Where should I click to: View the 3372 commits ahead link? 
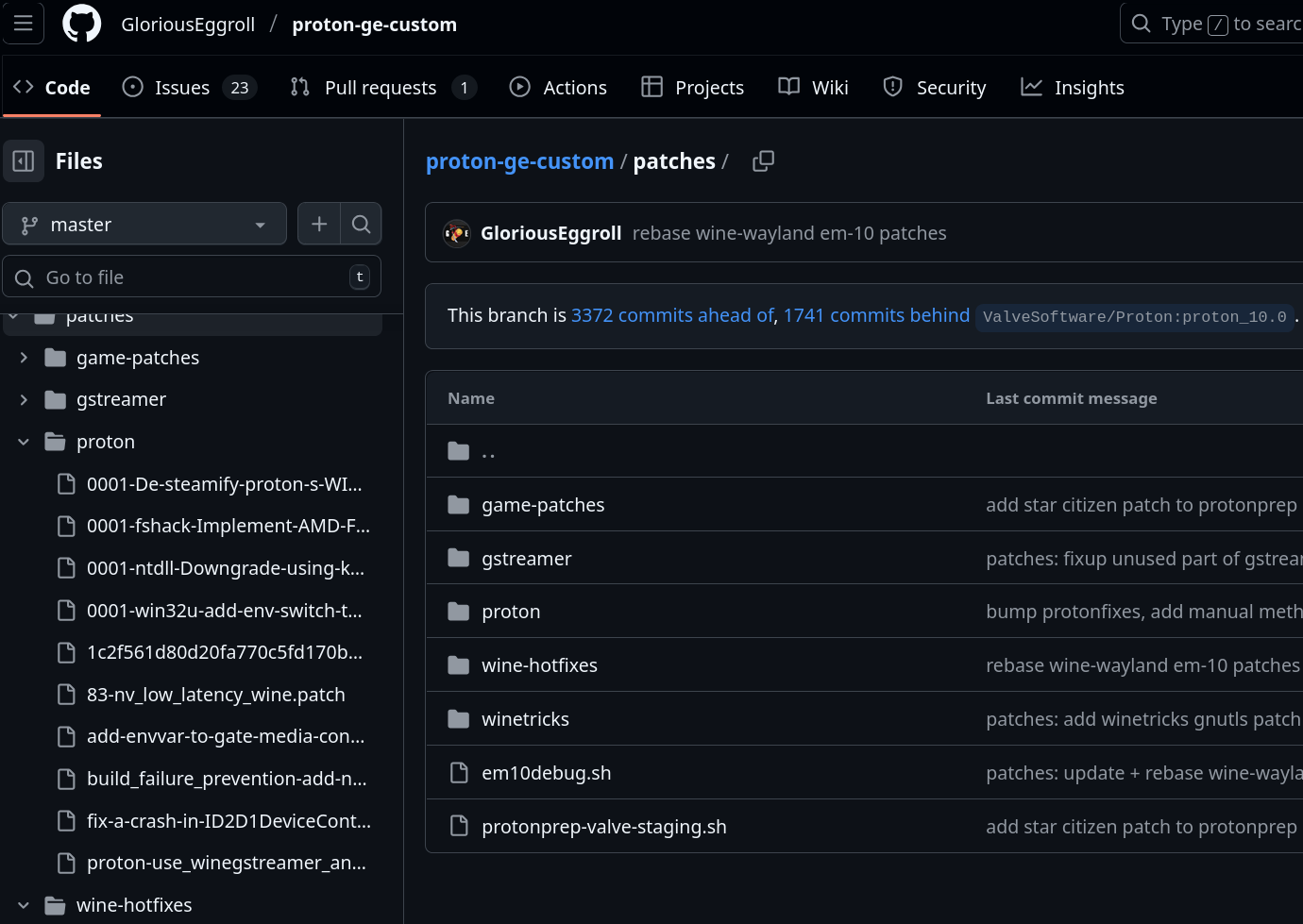672,315
